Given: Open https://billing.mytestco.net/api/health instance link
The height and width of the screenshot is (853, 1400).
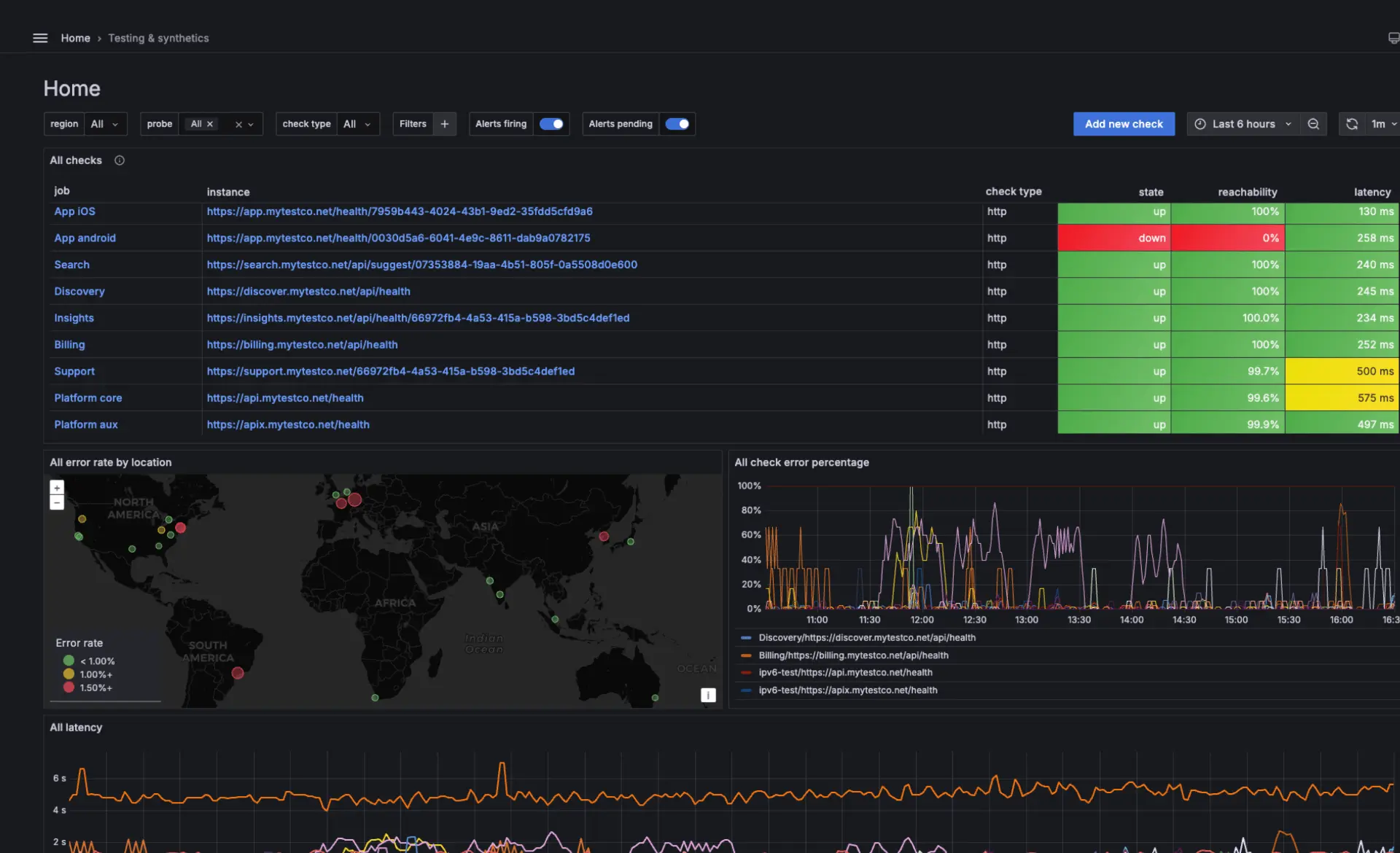Looking at the screenshot, I should point(302,345).
